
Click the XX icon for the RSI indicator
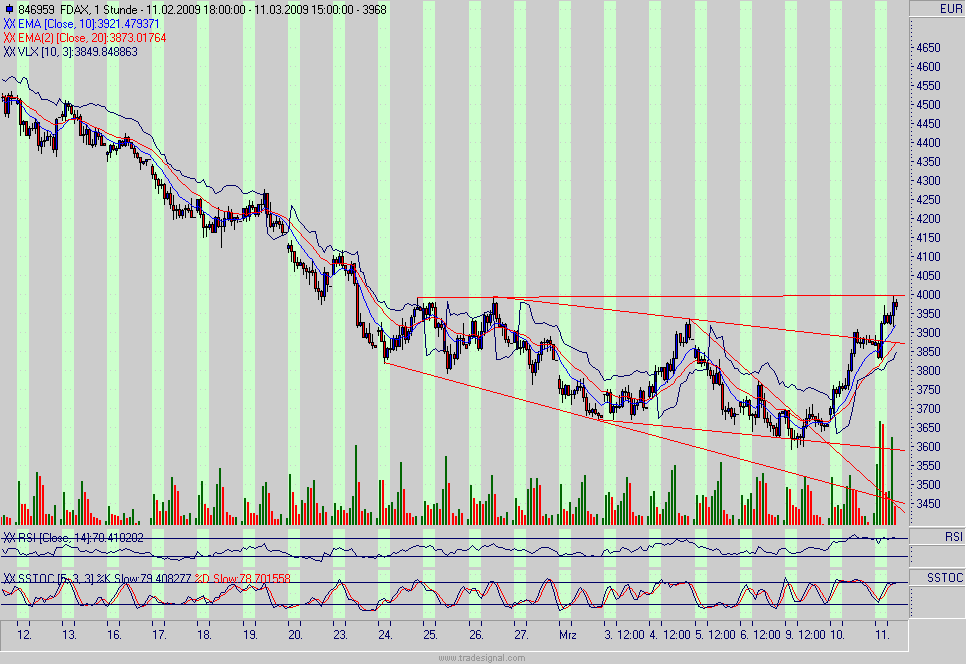[12, 536]
